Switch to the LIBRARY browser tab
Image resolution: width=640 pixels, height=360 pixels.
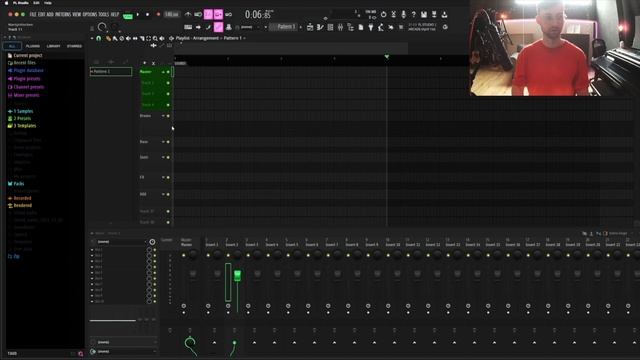click(x=53, y=46)
